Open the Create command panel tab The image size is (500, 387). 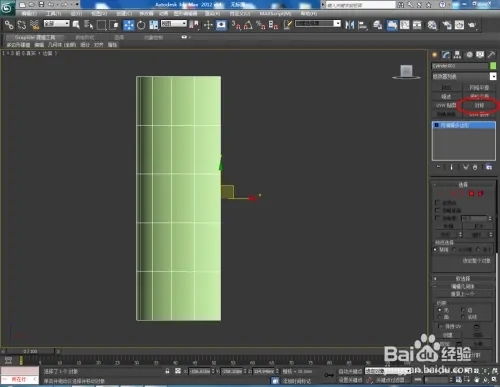click(435, 55)
